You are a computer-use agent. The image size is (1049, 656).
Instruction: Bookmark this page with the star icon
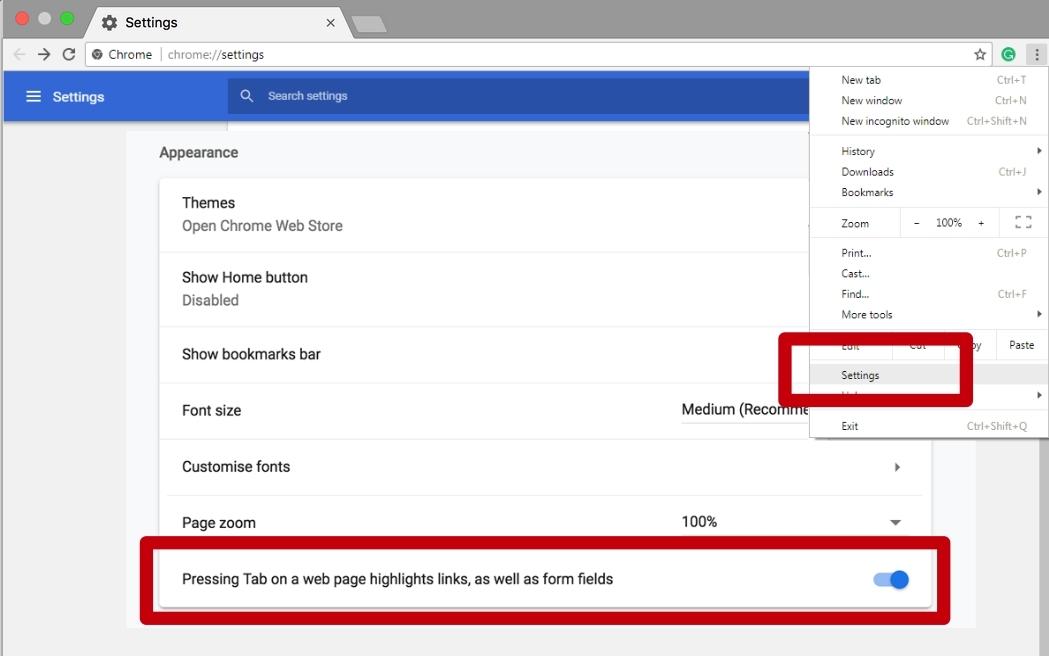click(980, 55)
